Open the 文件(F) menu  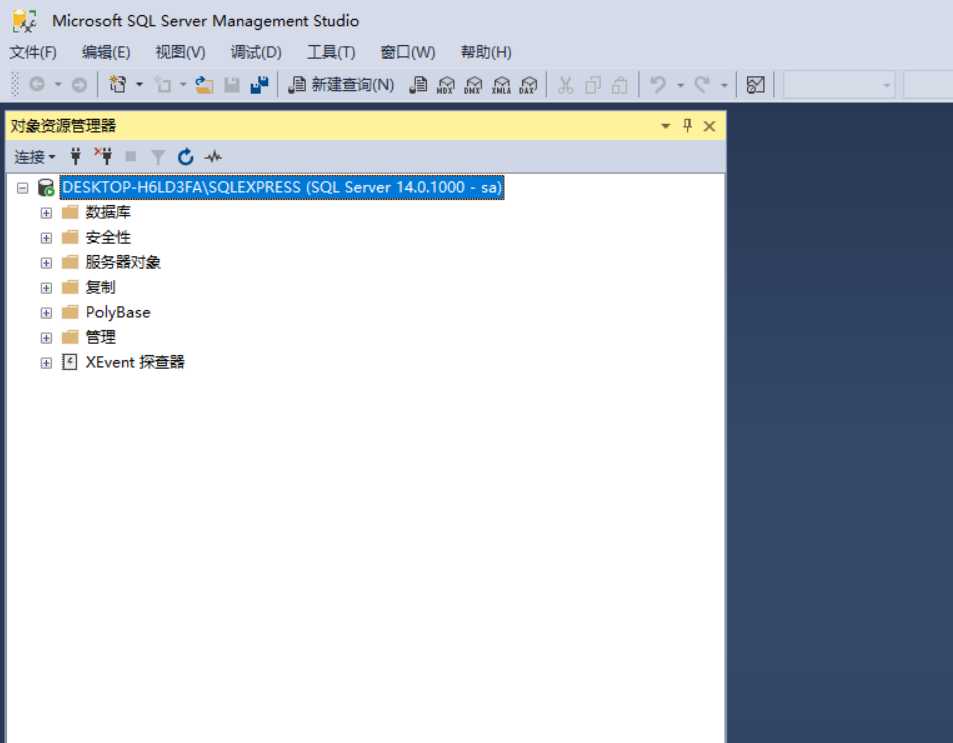point(33,52)
